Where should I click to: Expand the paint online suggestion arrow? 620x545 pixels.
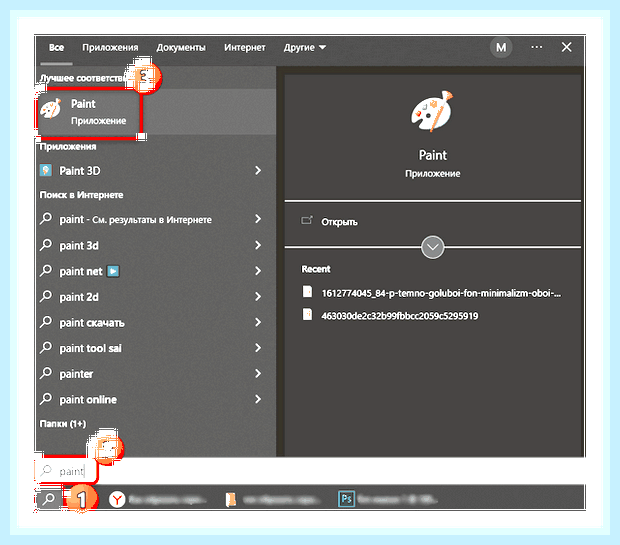coord(258,399)
